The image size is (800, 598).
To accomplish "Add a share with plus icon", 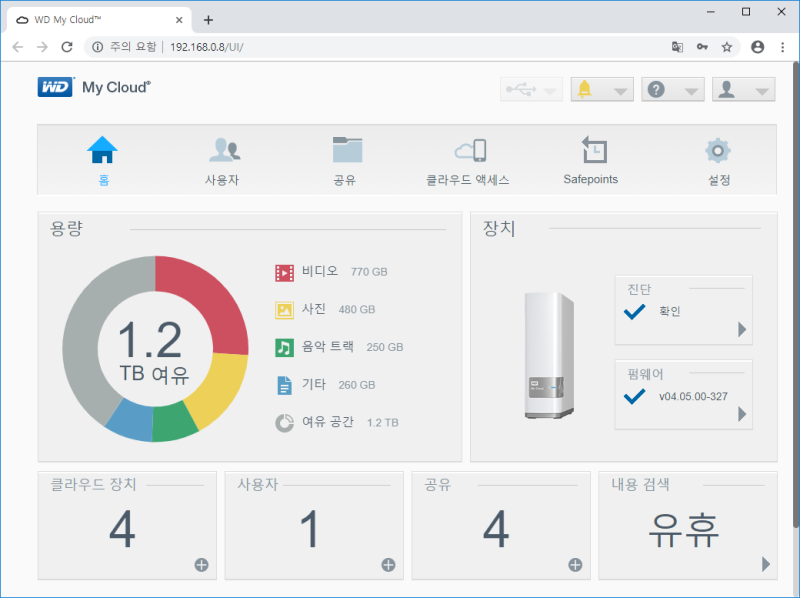I will [576, 565].
